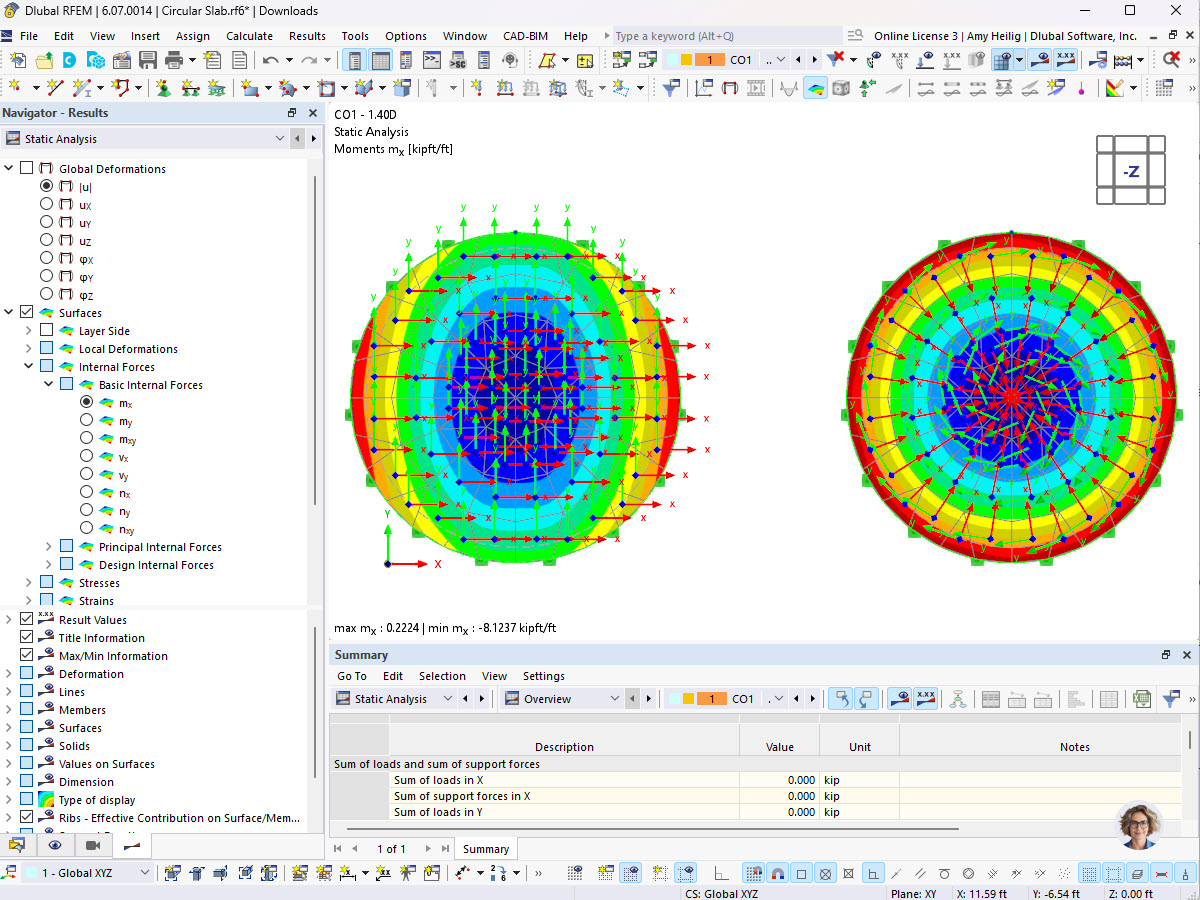
Task: Open the Insert menu
Action: click(x=145, y=36)
